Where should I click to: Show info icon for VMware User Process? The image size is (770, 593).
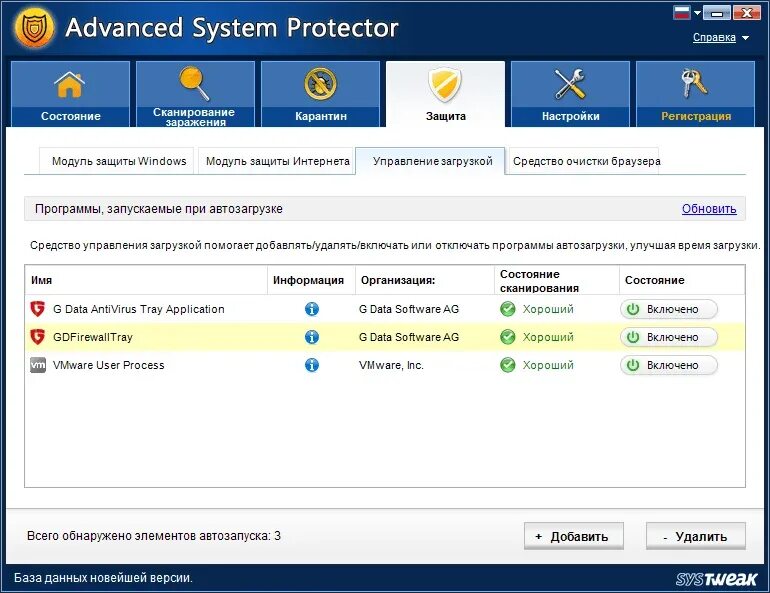[312, 365]
